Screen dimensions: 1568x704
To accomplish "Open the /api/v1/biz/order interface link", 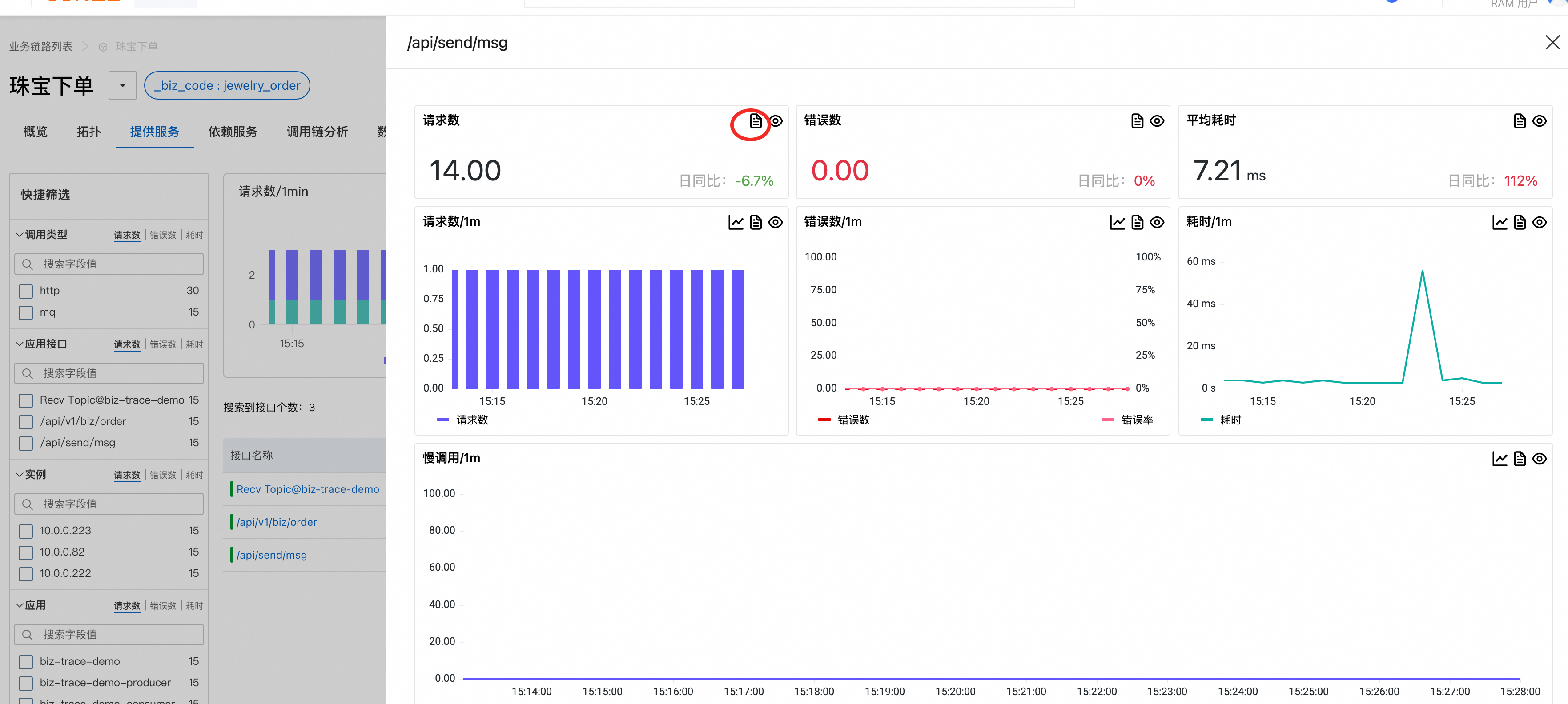I will click(276, 522).
